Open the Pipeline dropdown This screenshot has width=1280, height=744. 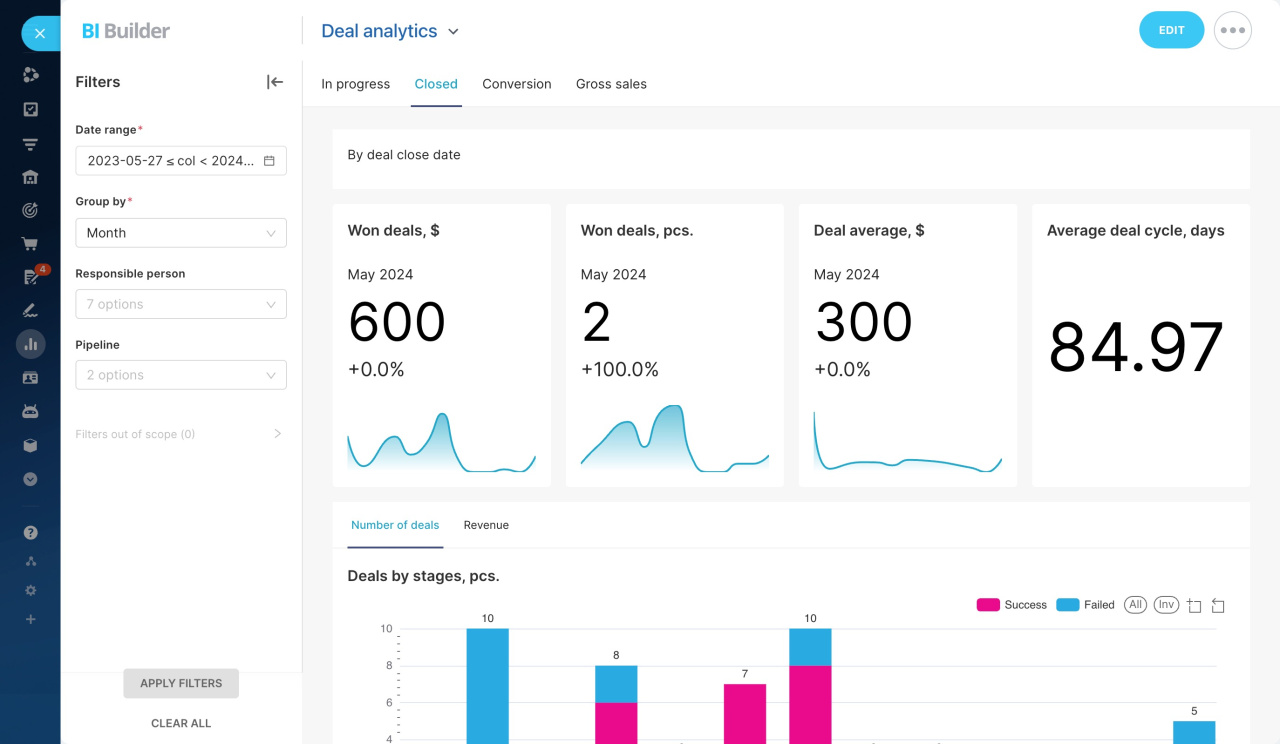click(x=181, y=375)
